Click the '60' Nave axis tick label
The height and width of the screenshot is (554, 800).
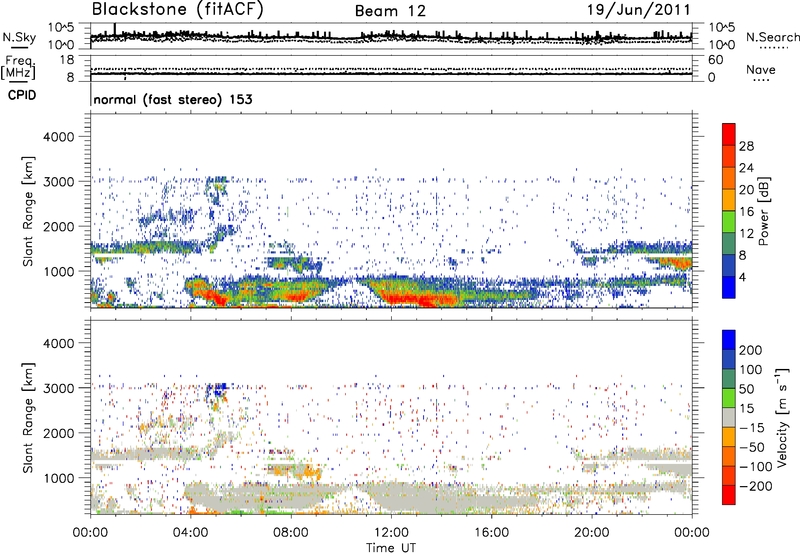(715, 60)
